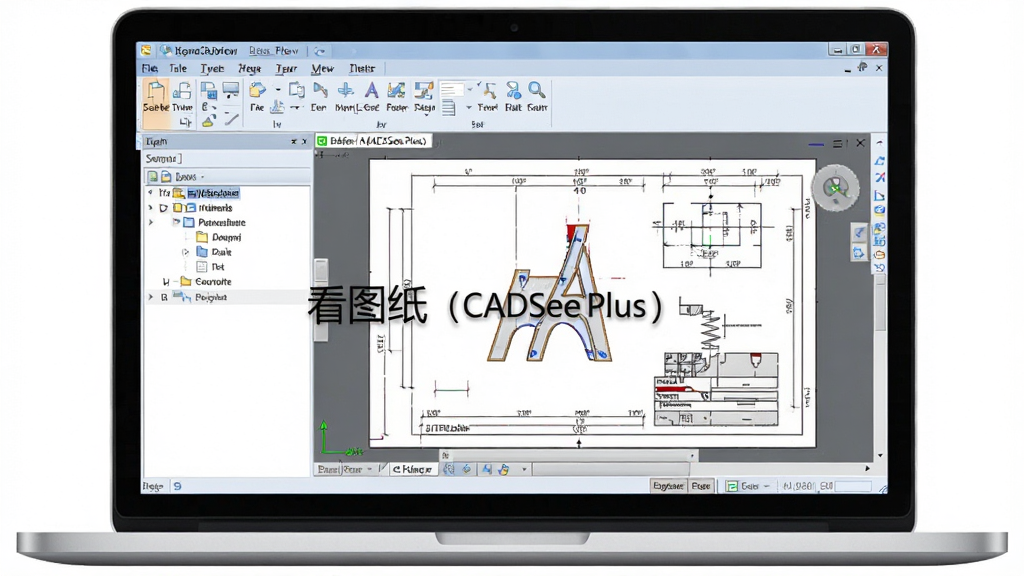Click the yellow paint bucket icon

tap(209, 120)
